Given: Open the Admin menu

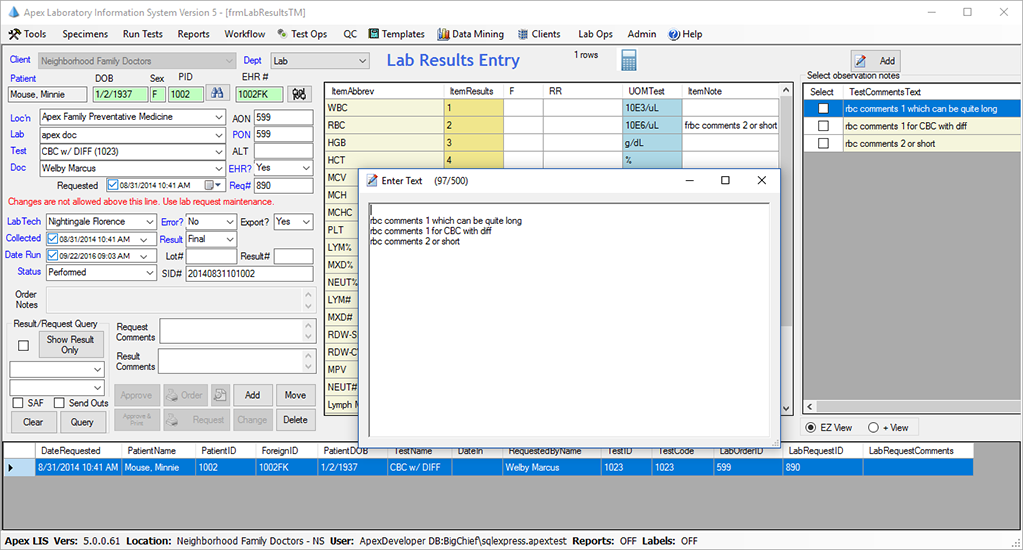Looking at the screenshot, I should (642, 34).
